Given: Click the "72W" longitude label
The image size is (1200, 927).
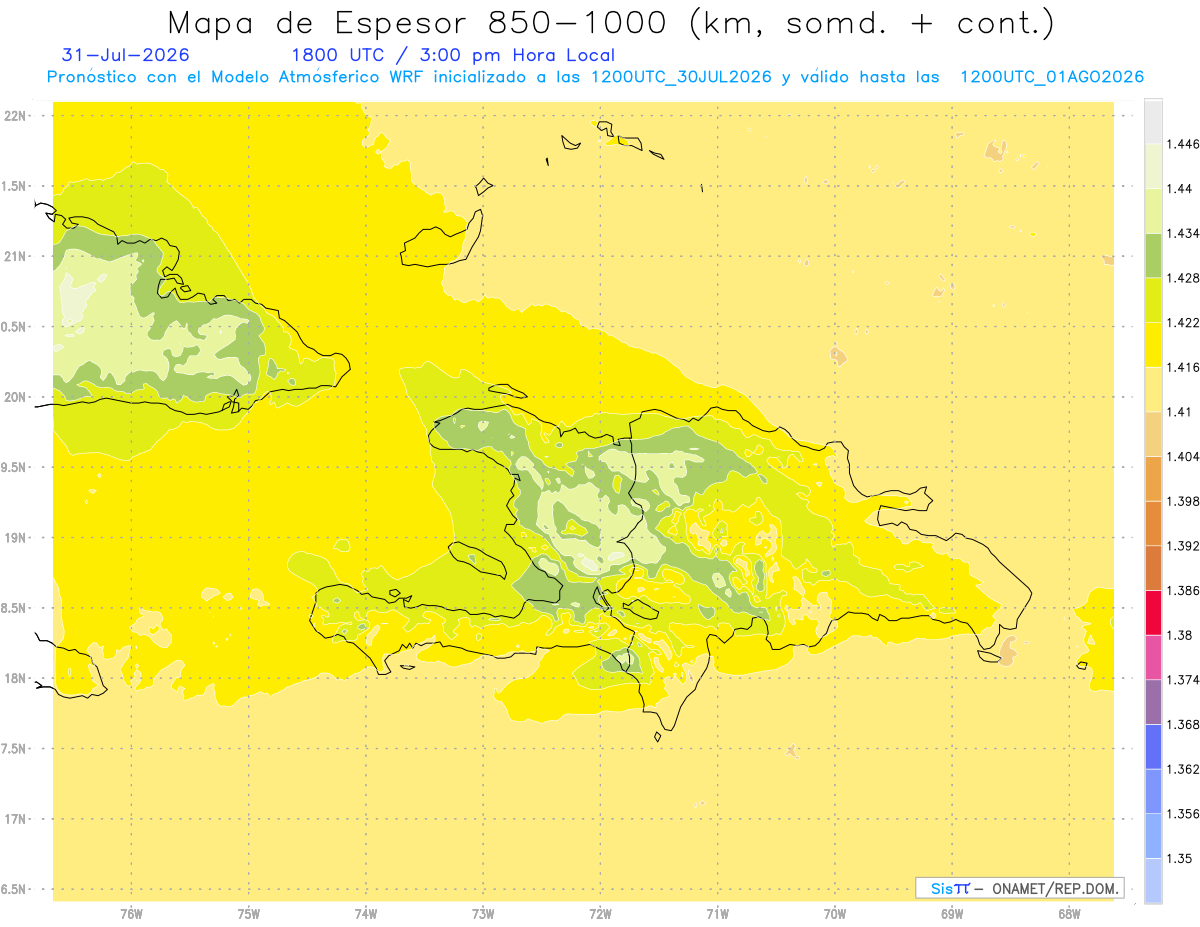Looking at the screenshot, I should [601, 914].
